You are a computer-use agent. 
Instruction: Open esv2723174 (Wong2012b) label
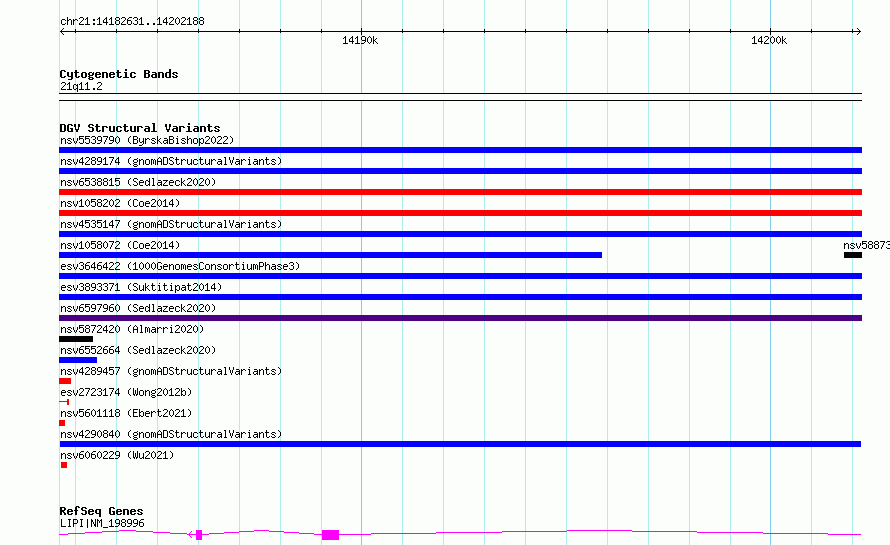click(x=126, y=392)
